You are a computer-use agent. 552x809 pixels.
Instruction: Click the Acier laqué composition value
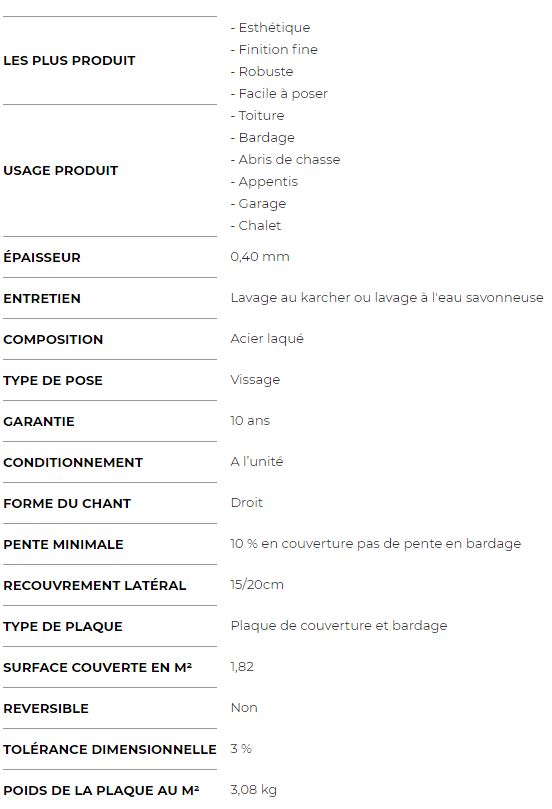coord(267,338)
